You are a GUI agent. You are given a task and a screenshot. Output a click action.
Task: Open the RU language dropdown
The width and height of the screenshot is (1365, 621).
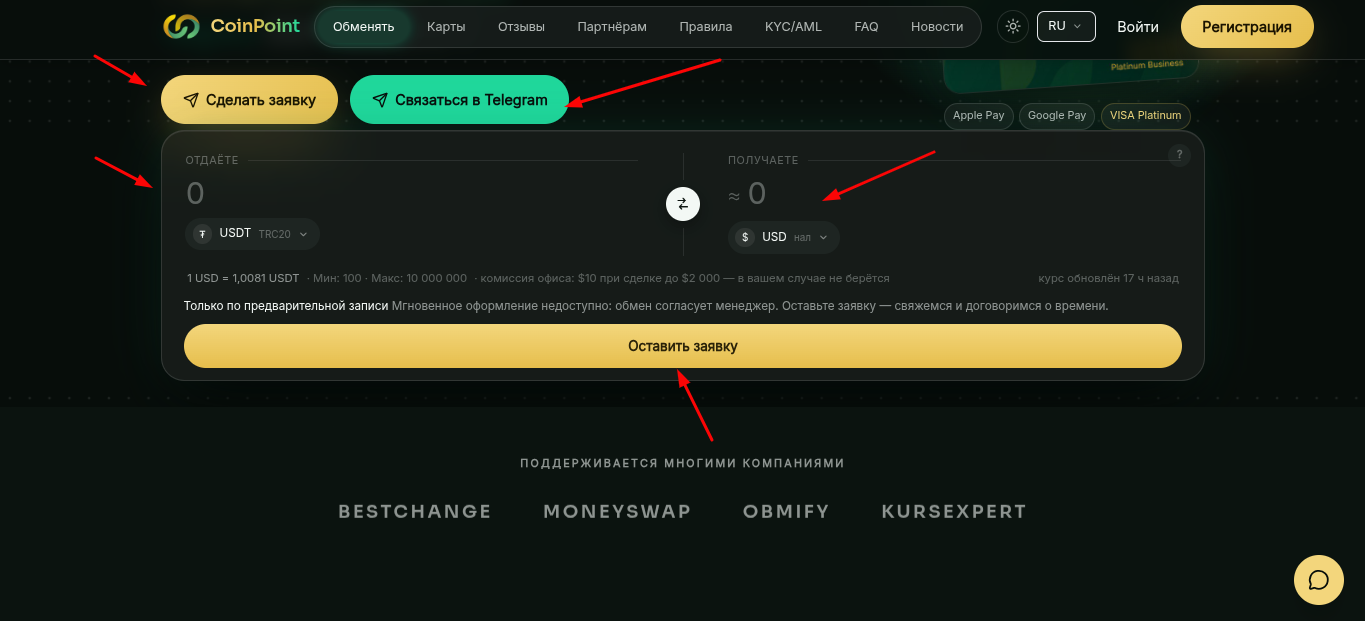1066,26
